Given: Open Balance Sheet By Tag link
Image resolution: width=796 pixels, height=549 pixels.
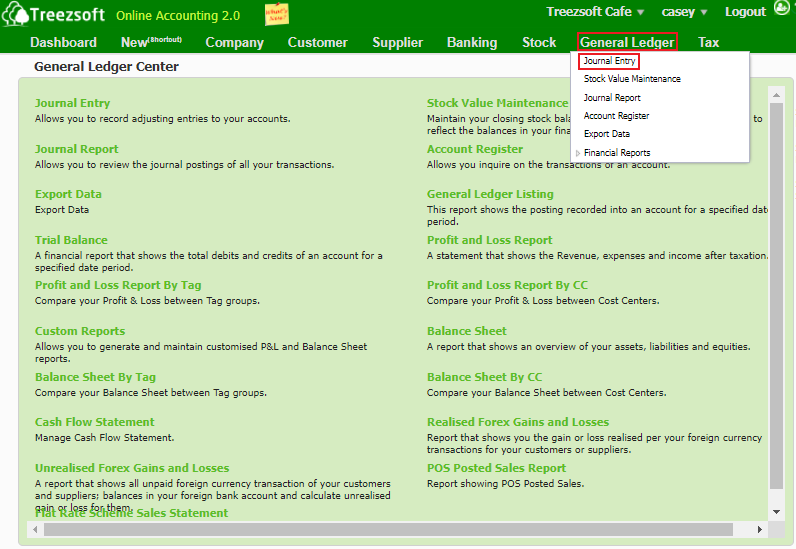Looking at the screenshot, I should tap(95, 377).
